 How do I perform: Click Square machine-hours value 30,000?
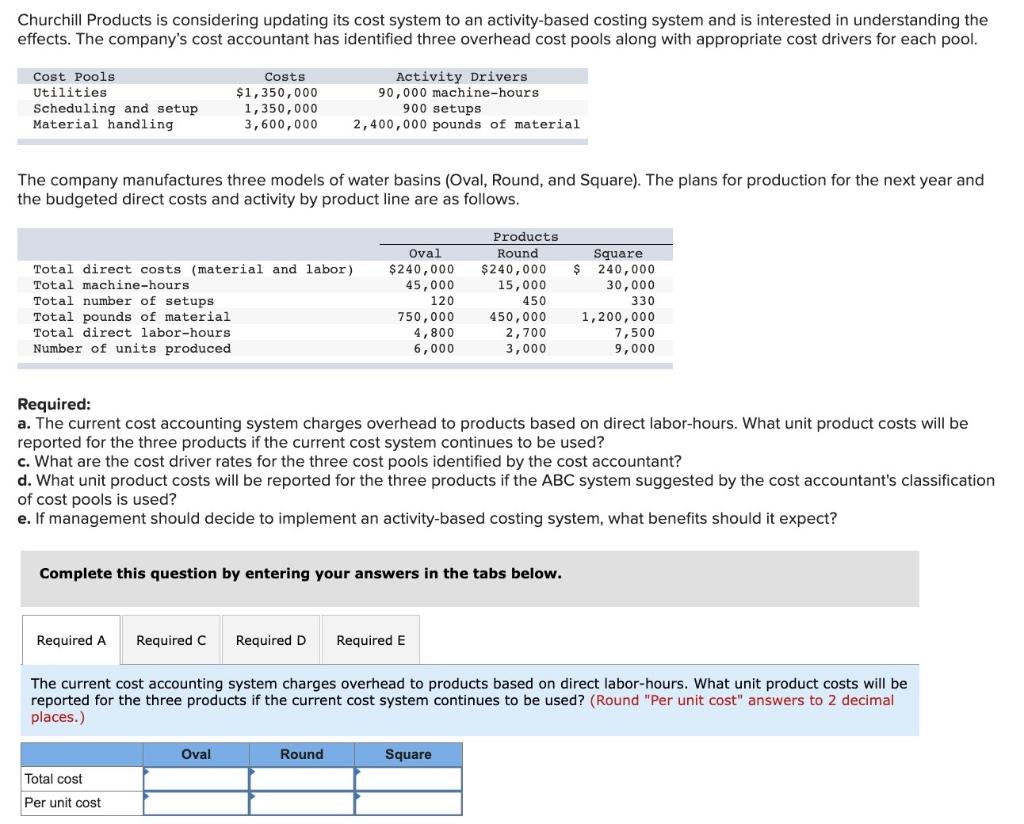(x=630, y=285)
